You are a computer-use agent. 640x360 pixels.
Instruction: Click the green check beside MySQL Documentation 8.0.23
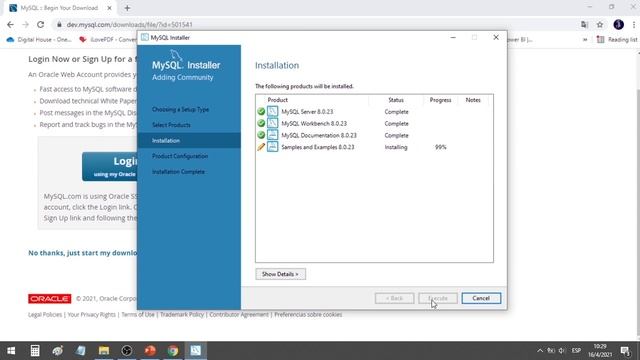click(261, 135)
